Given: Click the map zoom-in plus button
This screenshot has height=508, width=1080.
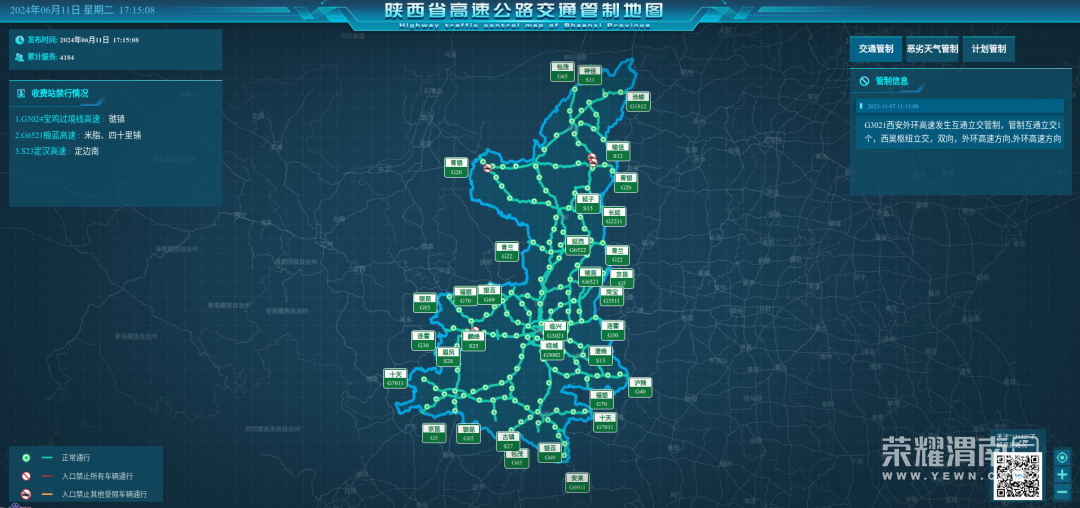Looking at the screenshot, I should pyautogui.click(x=1062, y=475).
